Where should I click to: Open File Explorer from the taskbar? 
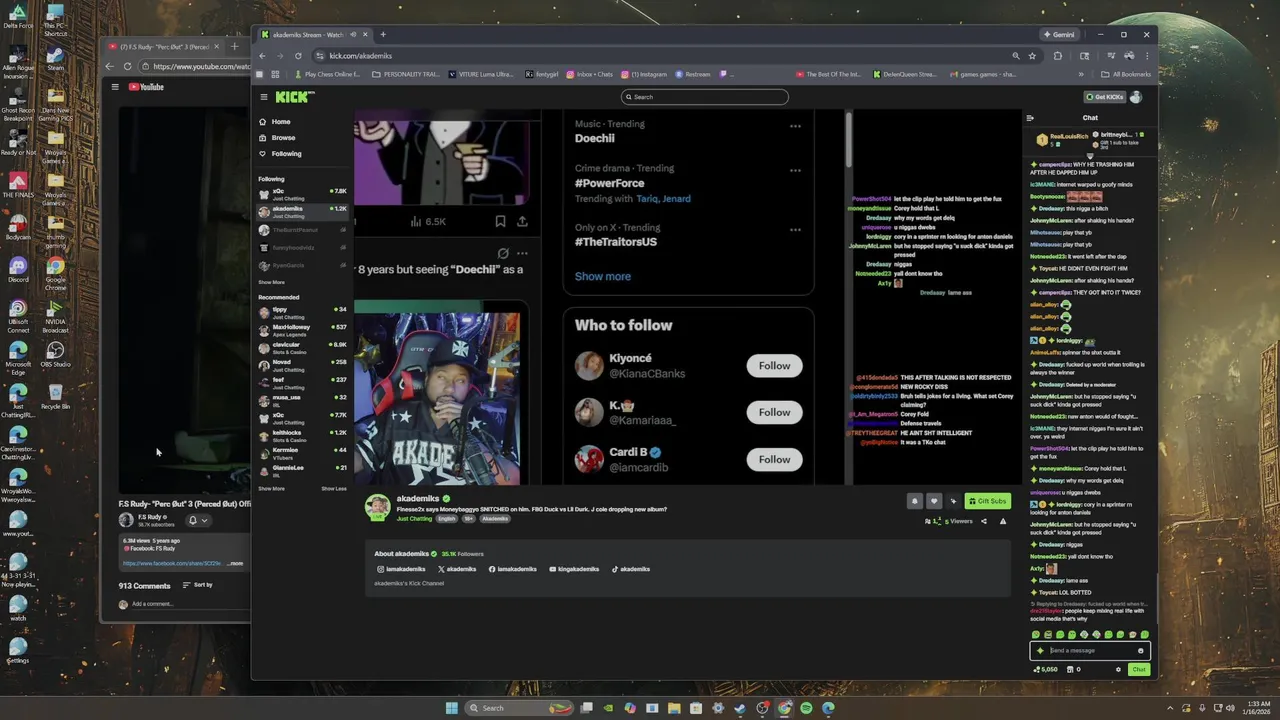tap(674, 708)
